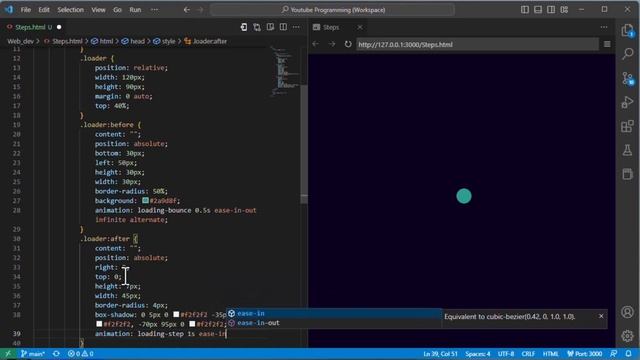Open the Go menu
The image size is (640, 360).
(117, 10)
